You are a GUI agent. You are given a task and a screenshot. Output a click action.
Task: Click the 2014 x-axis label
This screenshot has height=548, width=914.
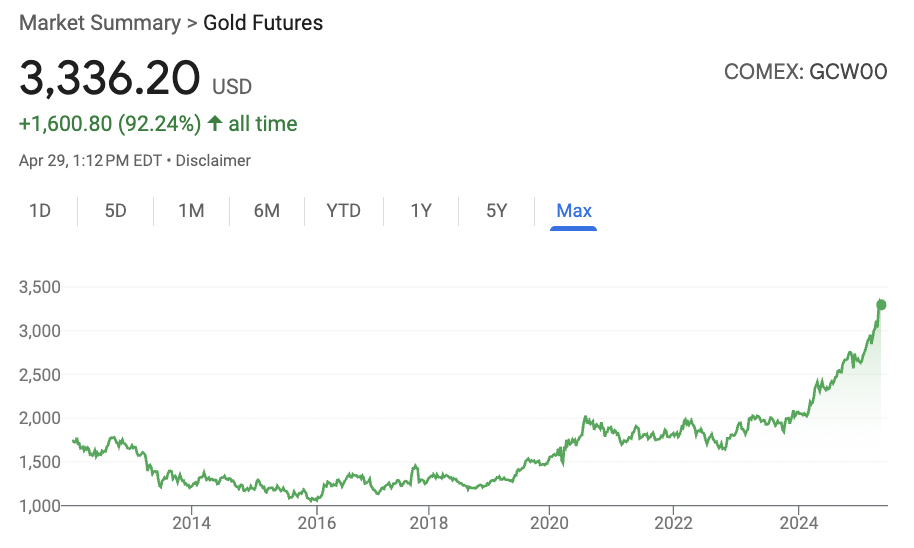click(x=191, y=523)
